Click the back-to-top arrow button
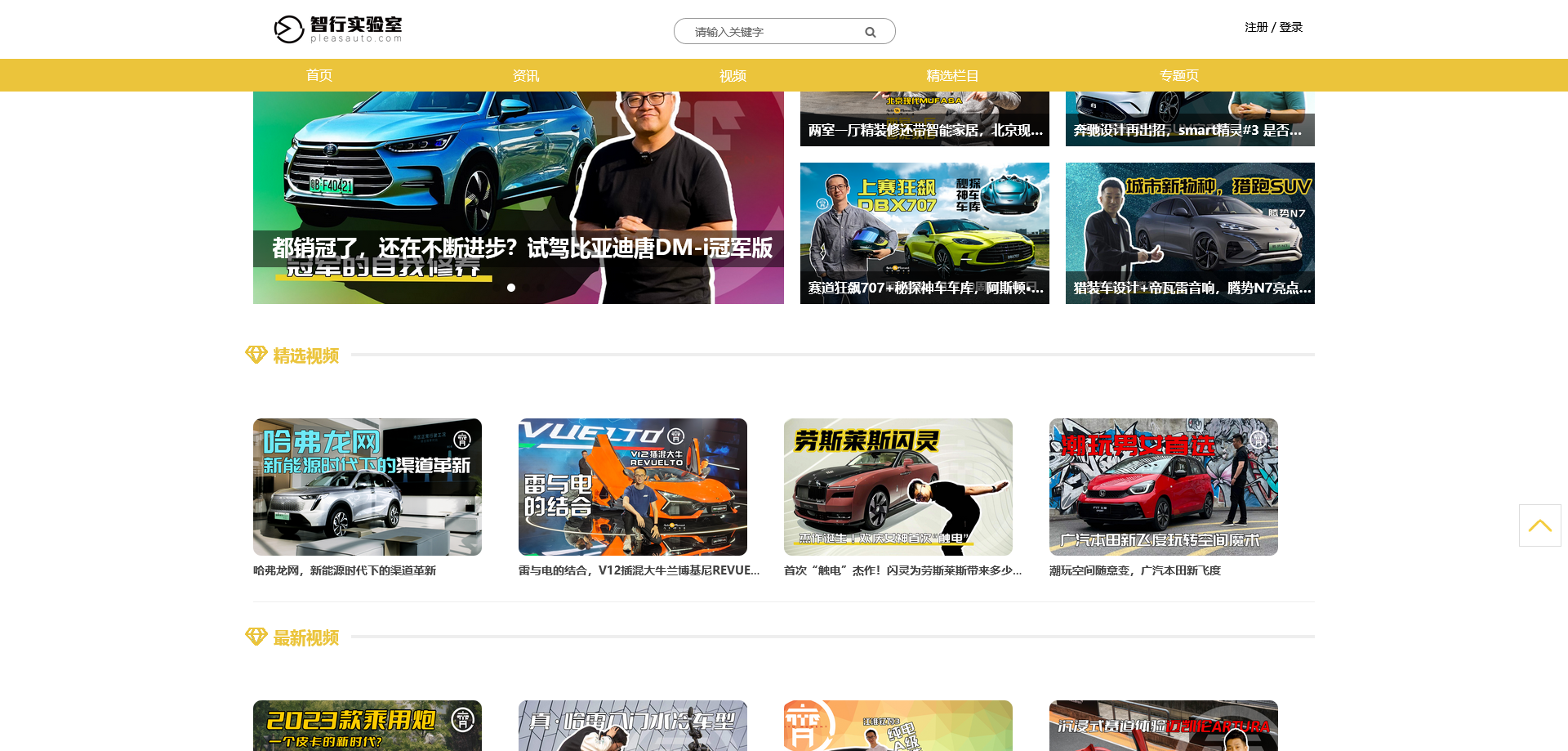 pos(1540,525)
